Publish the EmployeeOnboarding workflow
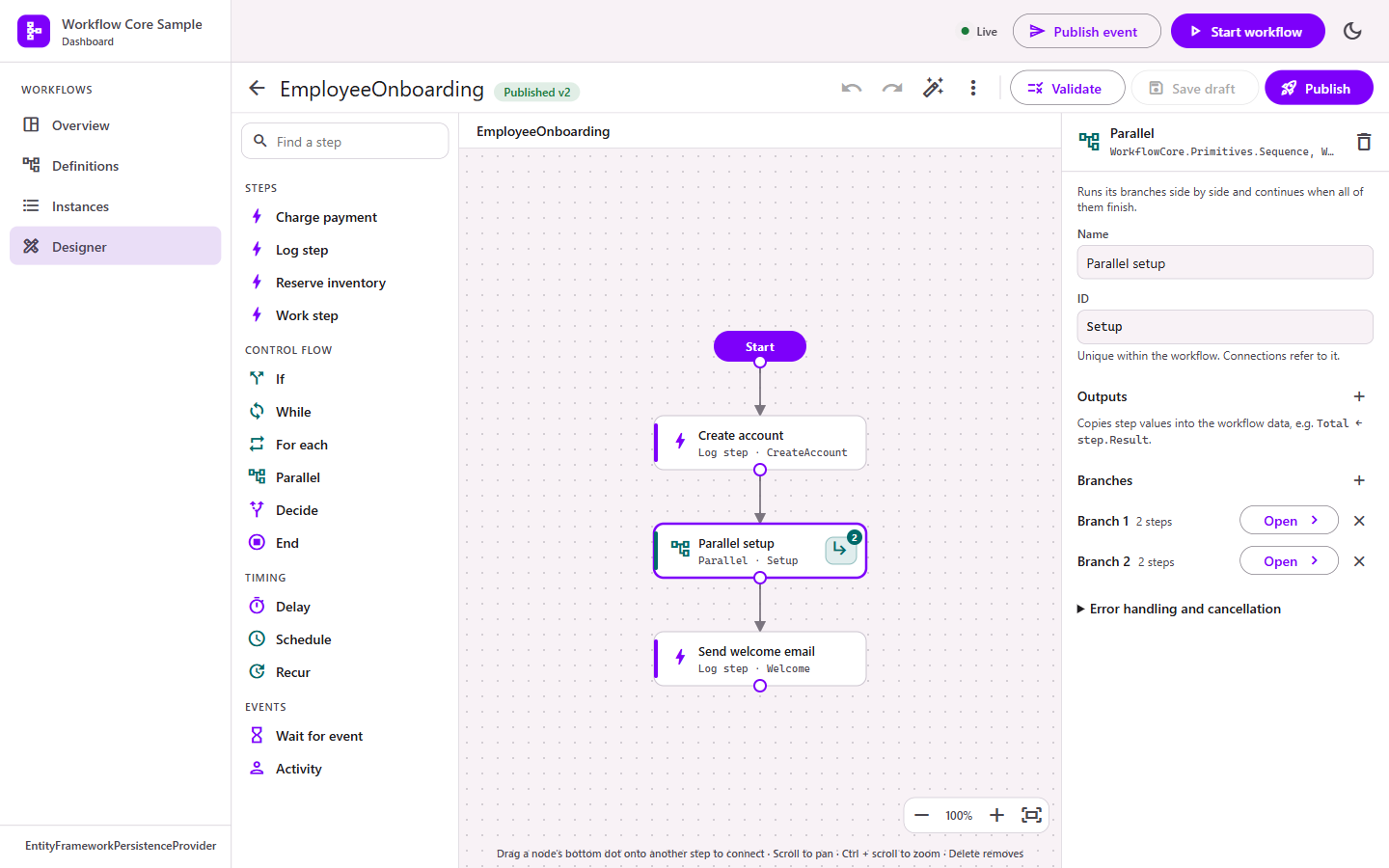 coord(1319,89)
